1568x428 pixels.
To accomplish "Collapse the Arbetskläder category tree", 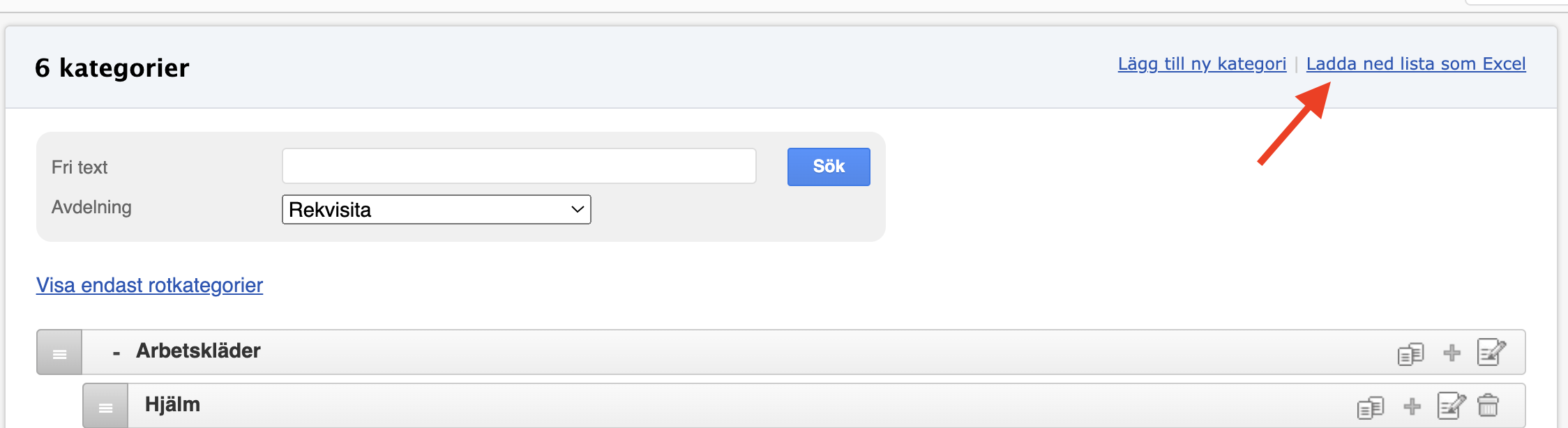I will pos(116,353).
